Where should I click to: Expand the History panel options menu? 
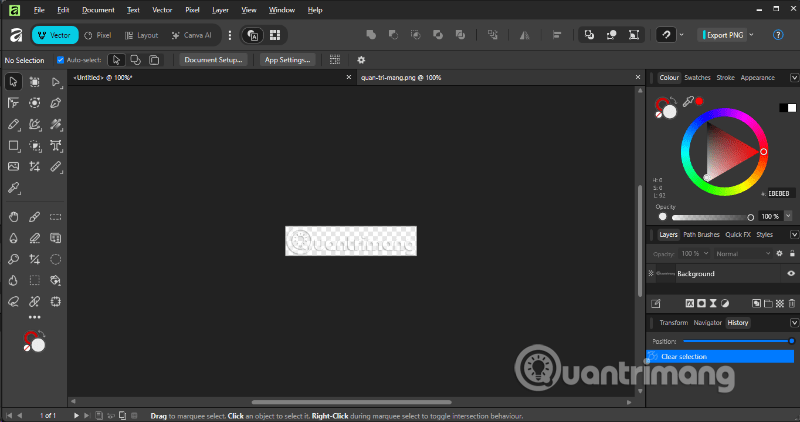click(794, 322)
